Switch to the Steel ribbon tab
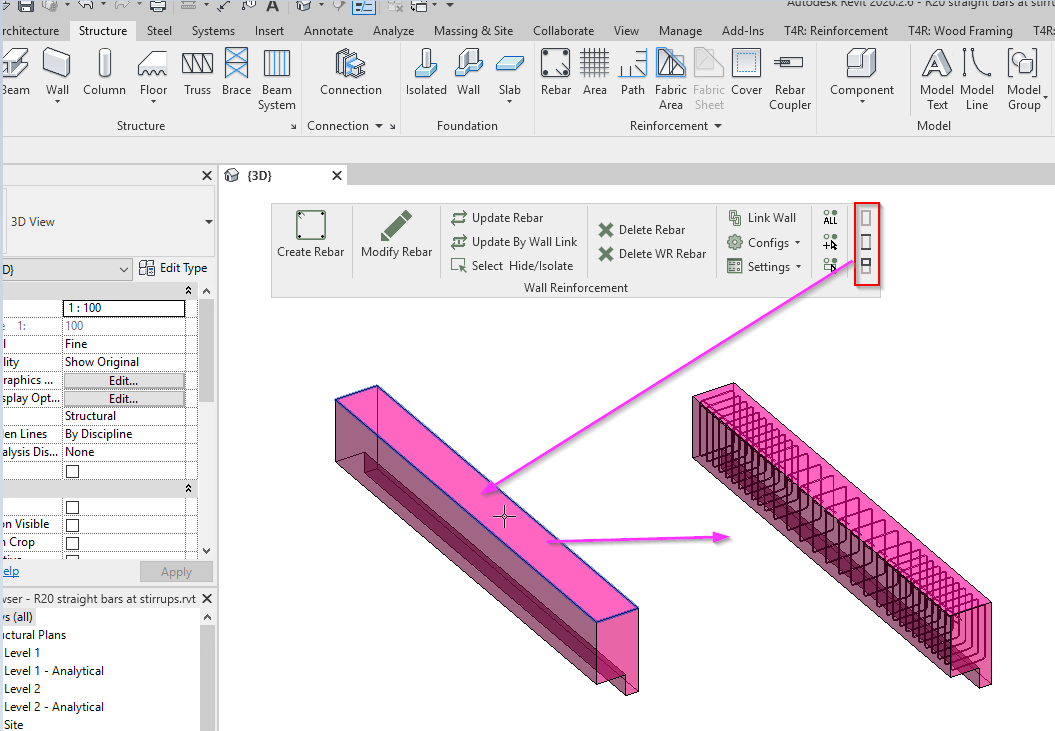Viewport: 1055px width, 731px height. (x=159, y=31)
